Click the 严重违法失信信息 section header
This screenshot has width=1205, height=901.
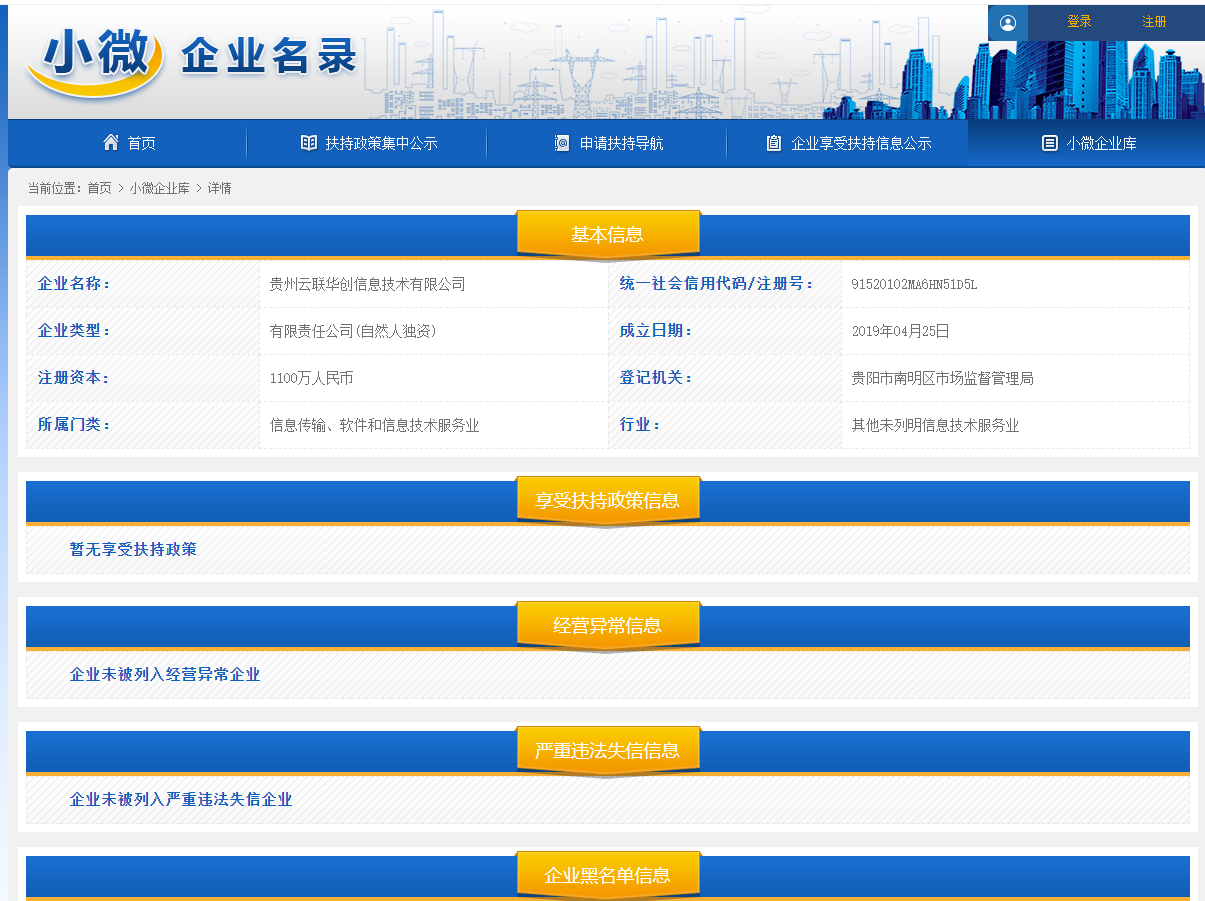click(x=608, y=751)
